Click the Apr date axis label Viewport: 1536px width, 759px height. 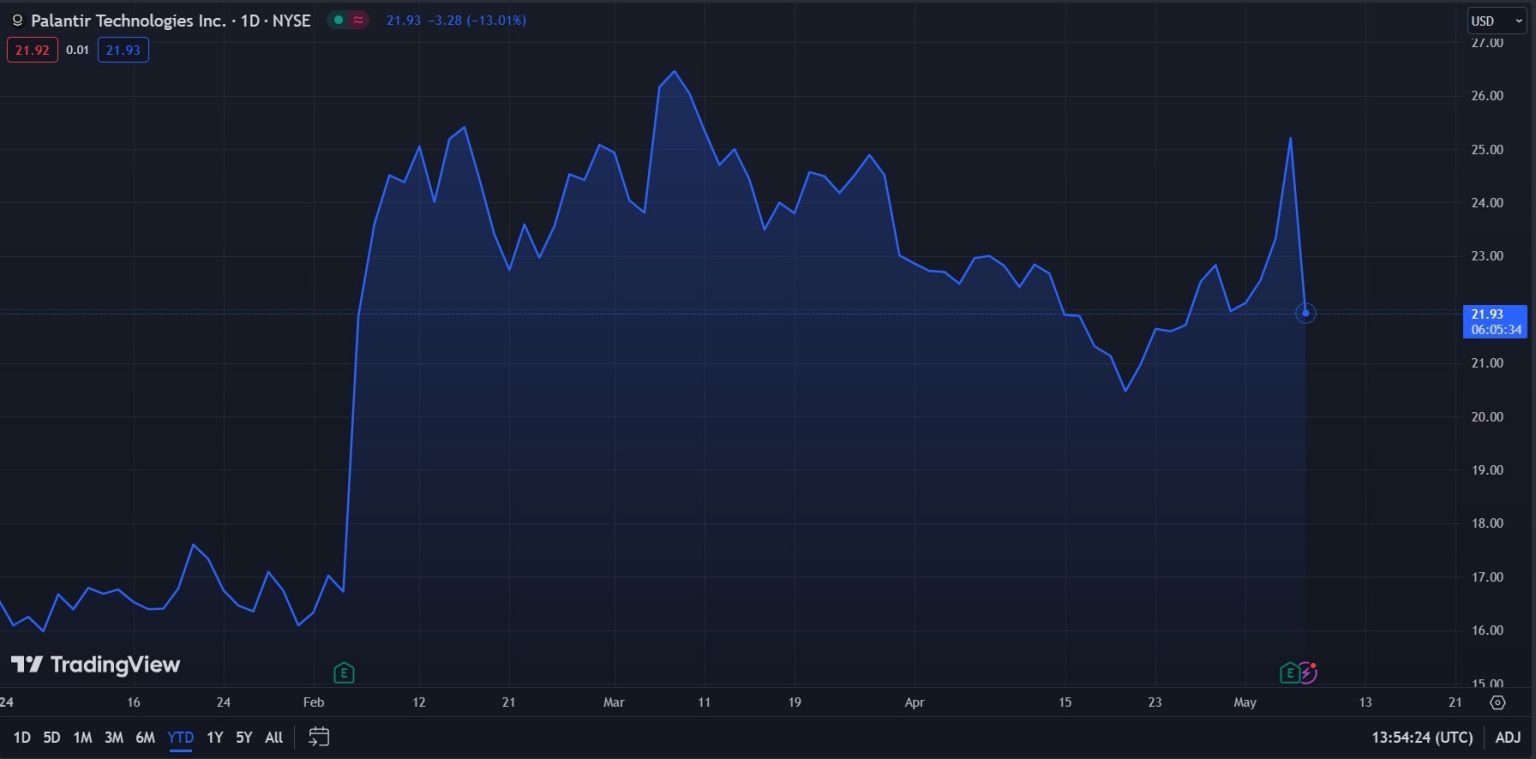(x=914, y=702)
